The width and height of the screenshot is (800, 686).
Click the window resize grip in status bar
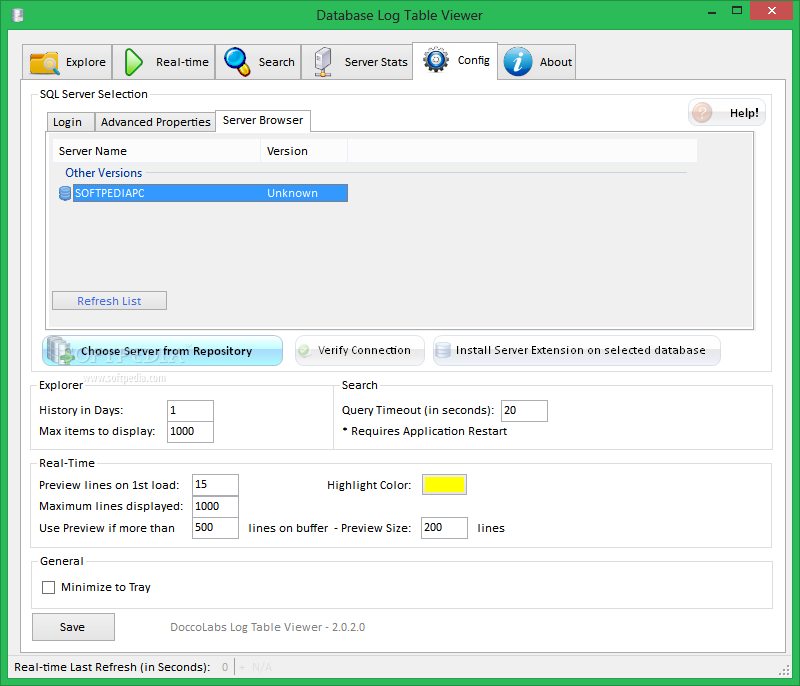pyautogui.click(x=784, y=671)
